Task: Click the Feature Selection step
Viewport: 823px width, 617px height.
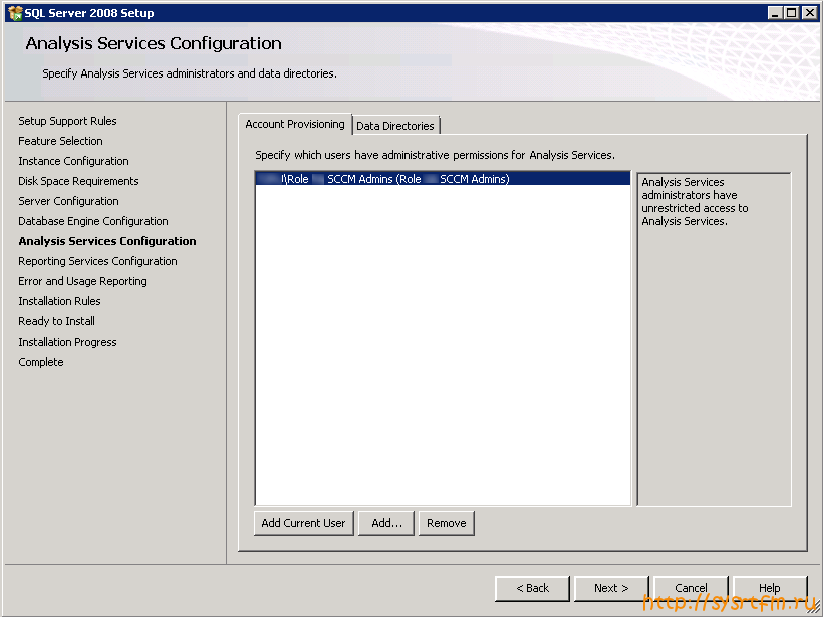Action: pyautogui.click(x=60, y=141)
